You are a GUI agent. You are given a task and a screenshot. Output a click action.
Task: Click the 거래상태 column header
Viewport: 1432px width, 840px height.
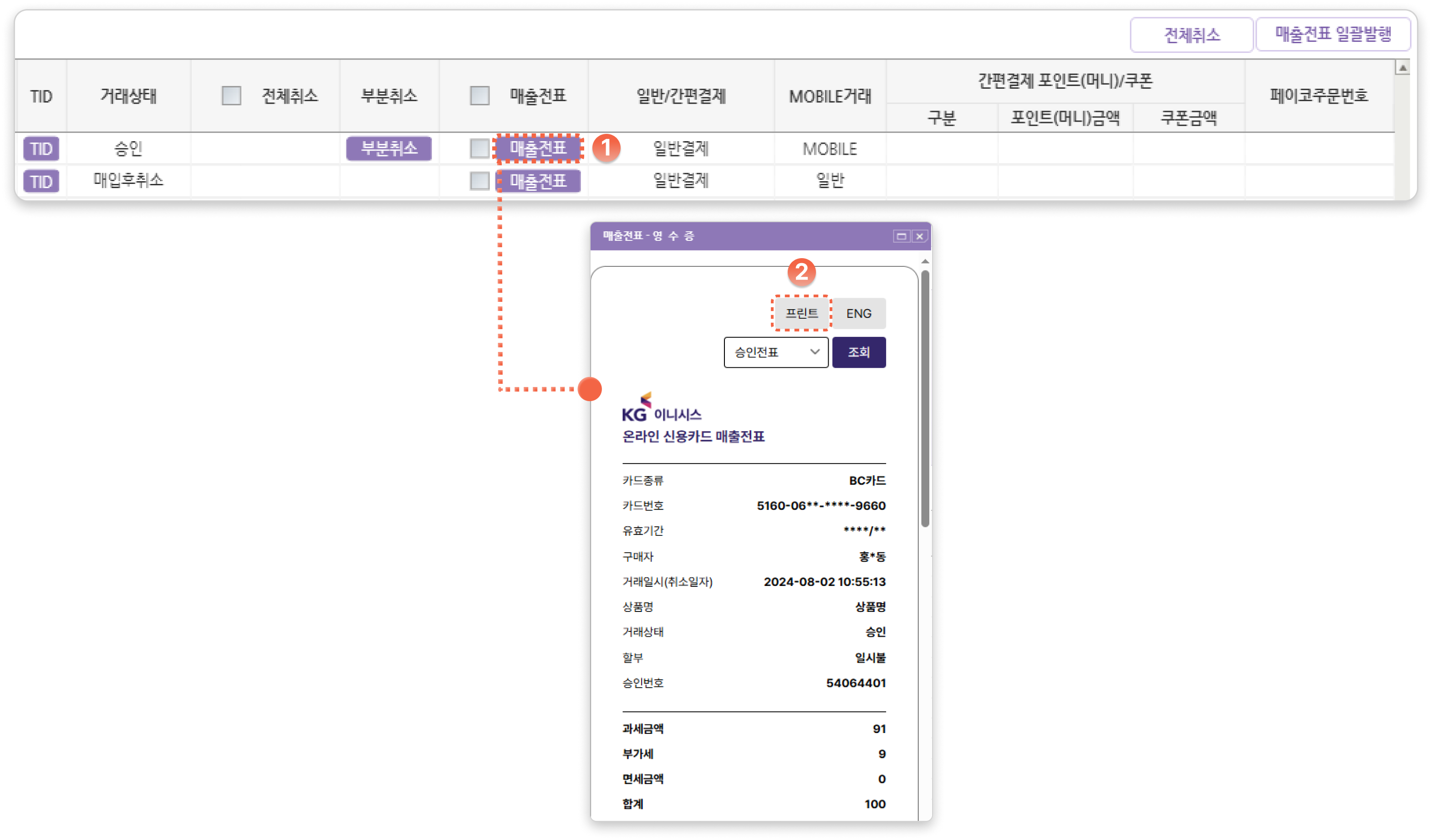coord(128,96)
